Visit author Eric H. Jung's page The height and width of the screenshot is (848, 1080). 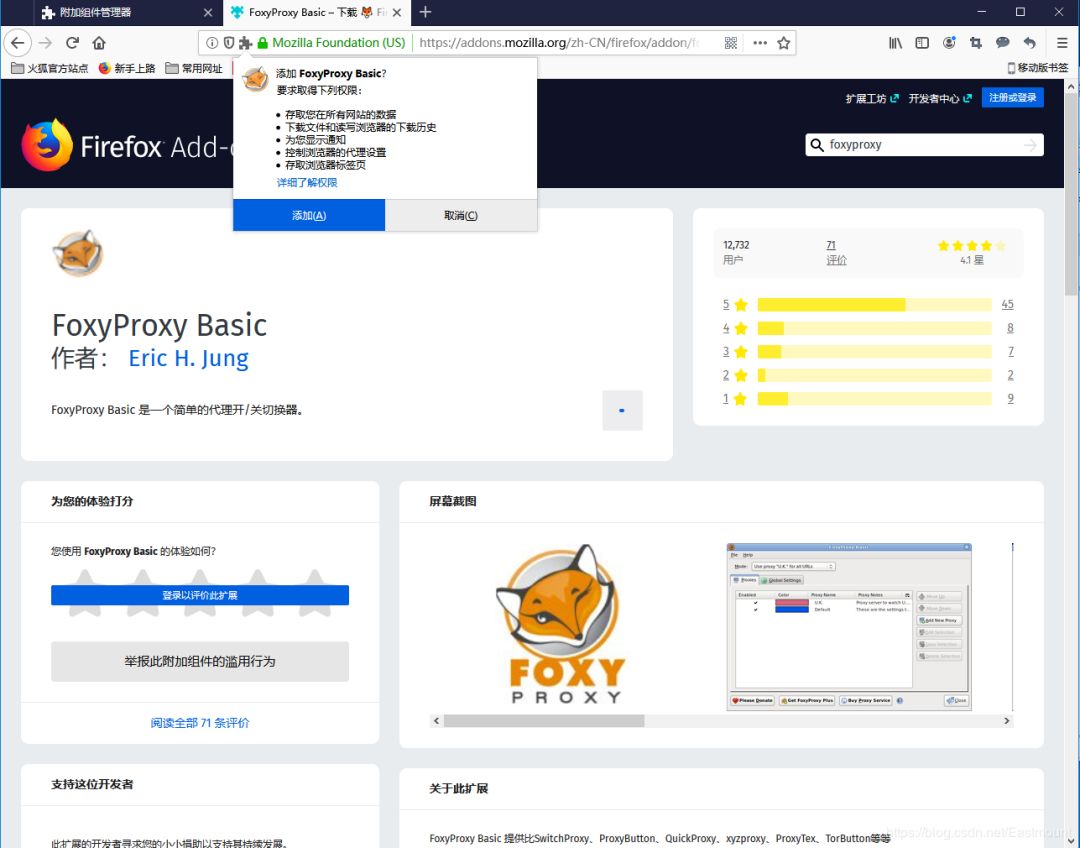click(188, 358)
